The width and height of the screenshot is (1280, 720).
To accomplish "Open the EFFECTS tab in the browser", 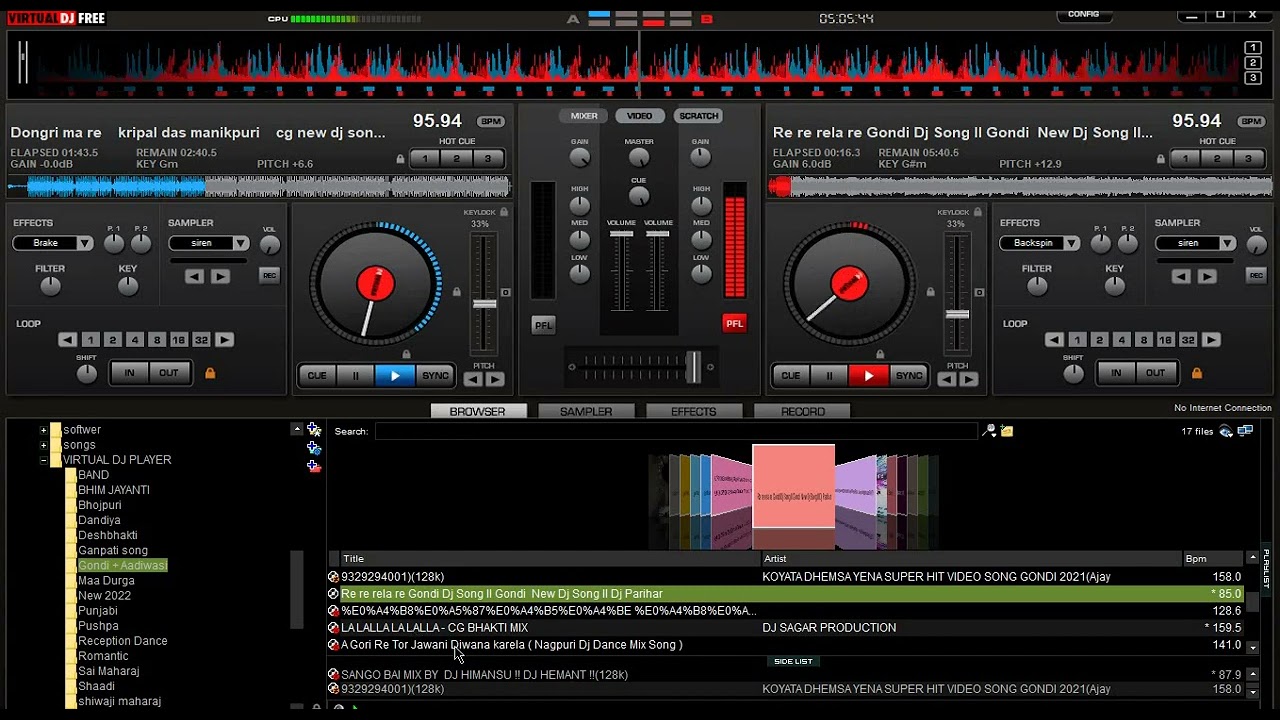I will pos(694,412).
